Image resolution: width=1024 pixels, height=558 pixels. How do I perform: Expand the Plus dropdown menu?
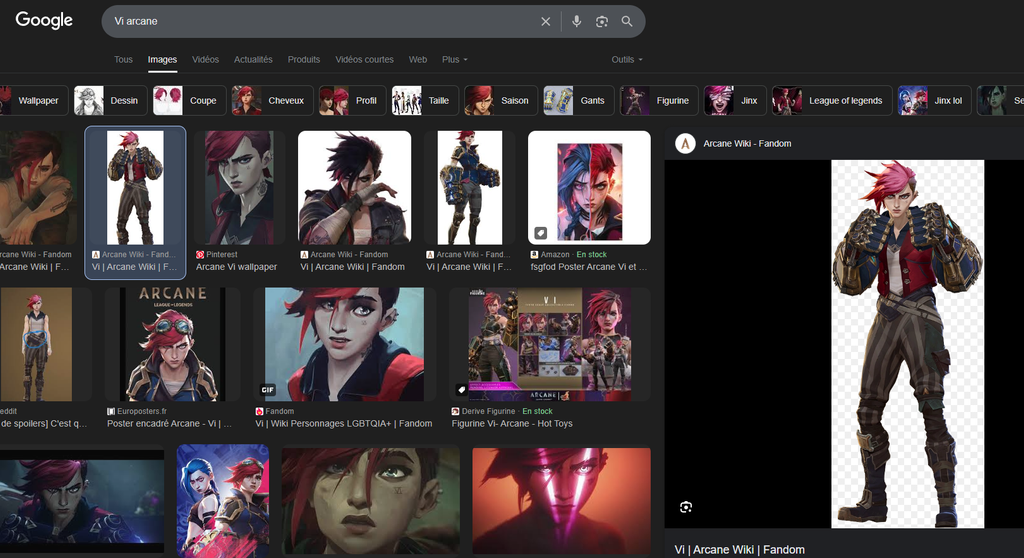click(x=455, y=60)
